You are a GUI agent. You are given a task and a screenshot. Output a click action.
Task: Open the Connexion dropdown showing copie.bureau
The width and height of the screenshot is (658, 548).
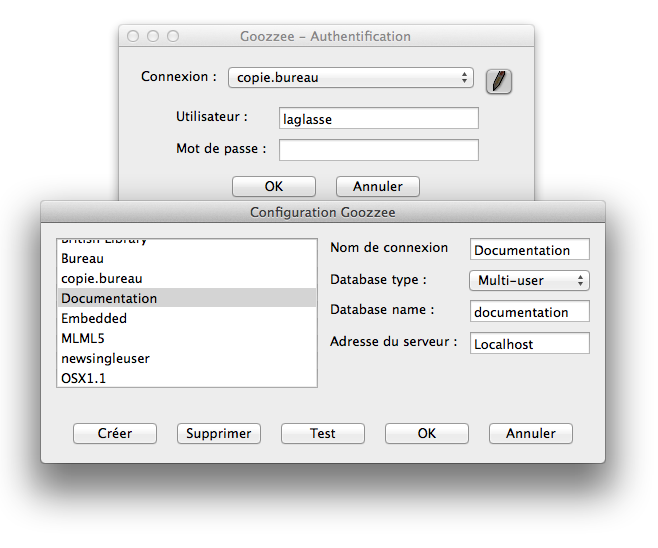coord(350,78)
